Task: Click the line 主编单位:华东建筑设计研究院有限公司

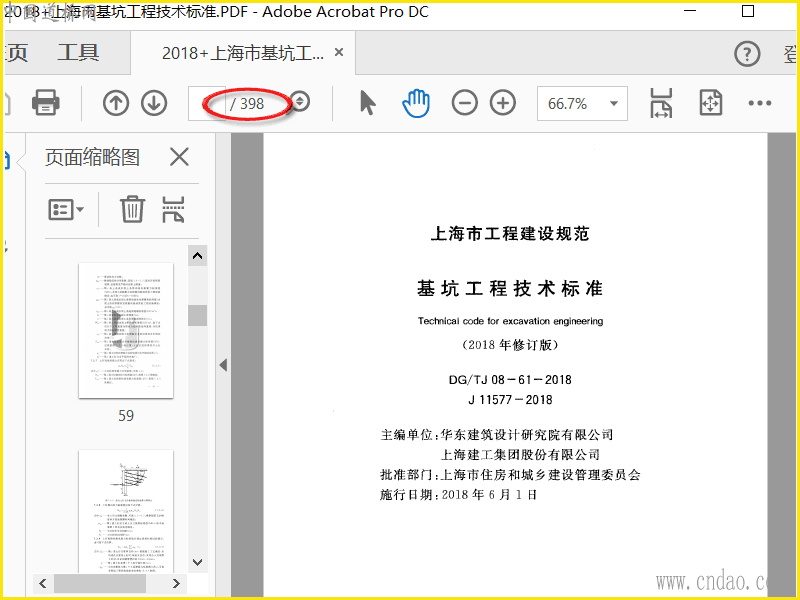Action: point(497,435)
